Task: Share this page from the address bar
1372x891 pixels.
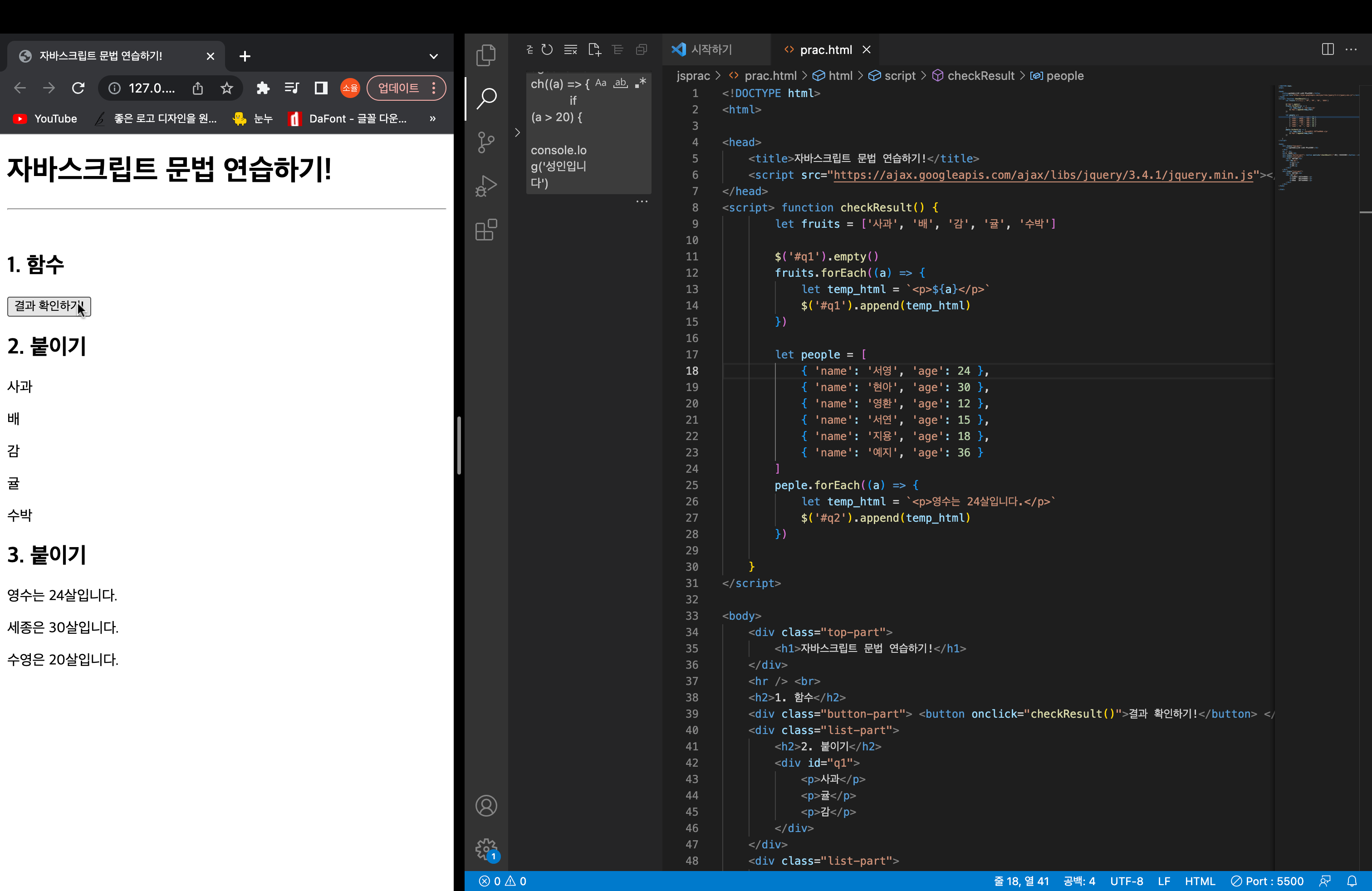Action: (x=198, y=88)
